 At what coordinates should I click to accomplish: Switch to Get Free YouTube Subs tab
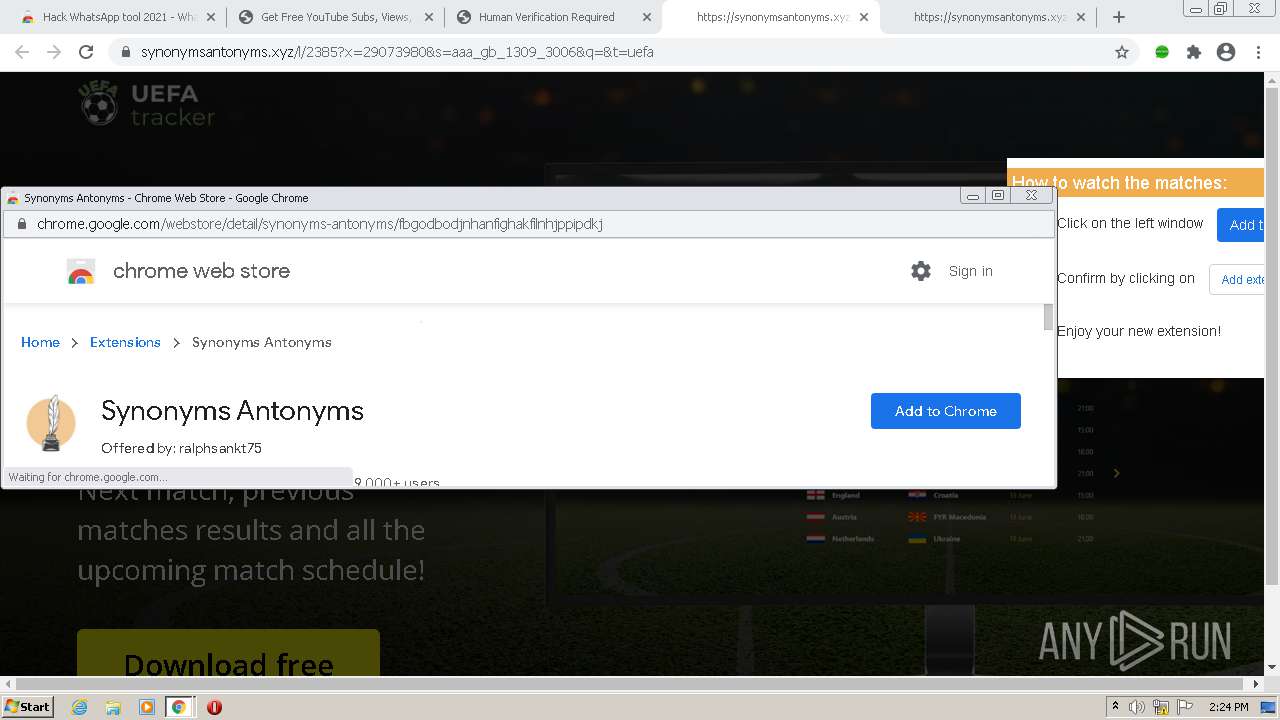pyautogui.click(x=335, y=17)
